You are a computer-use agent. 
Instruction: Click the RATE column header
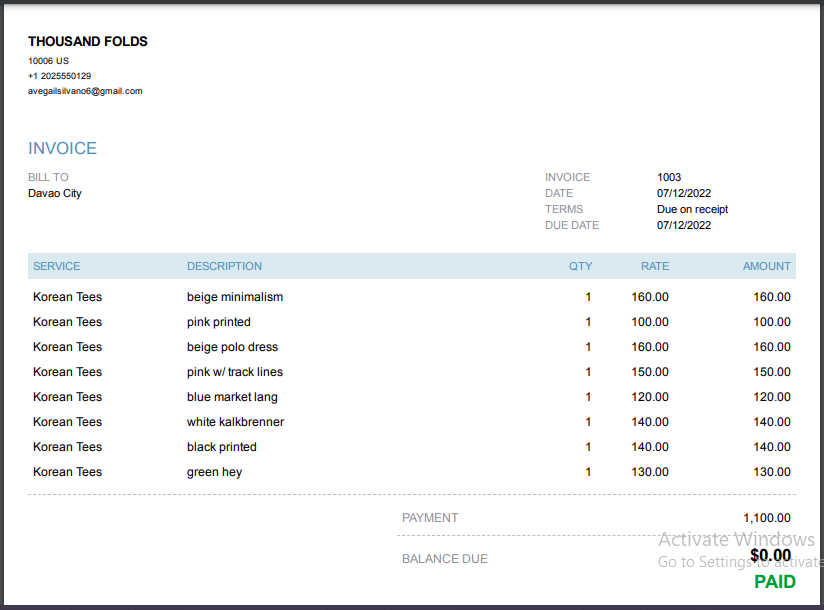[655, 266]
